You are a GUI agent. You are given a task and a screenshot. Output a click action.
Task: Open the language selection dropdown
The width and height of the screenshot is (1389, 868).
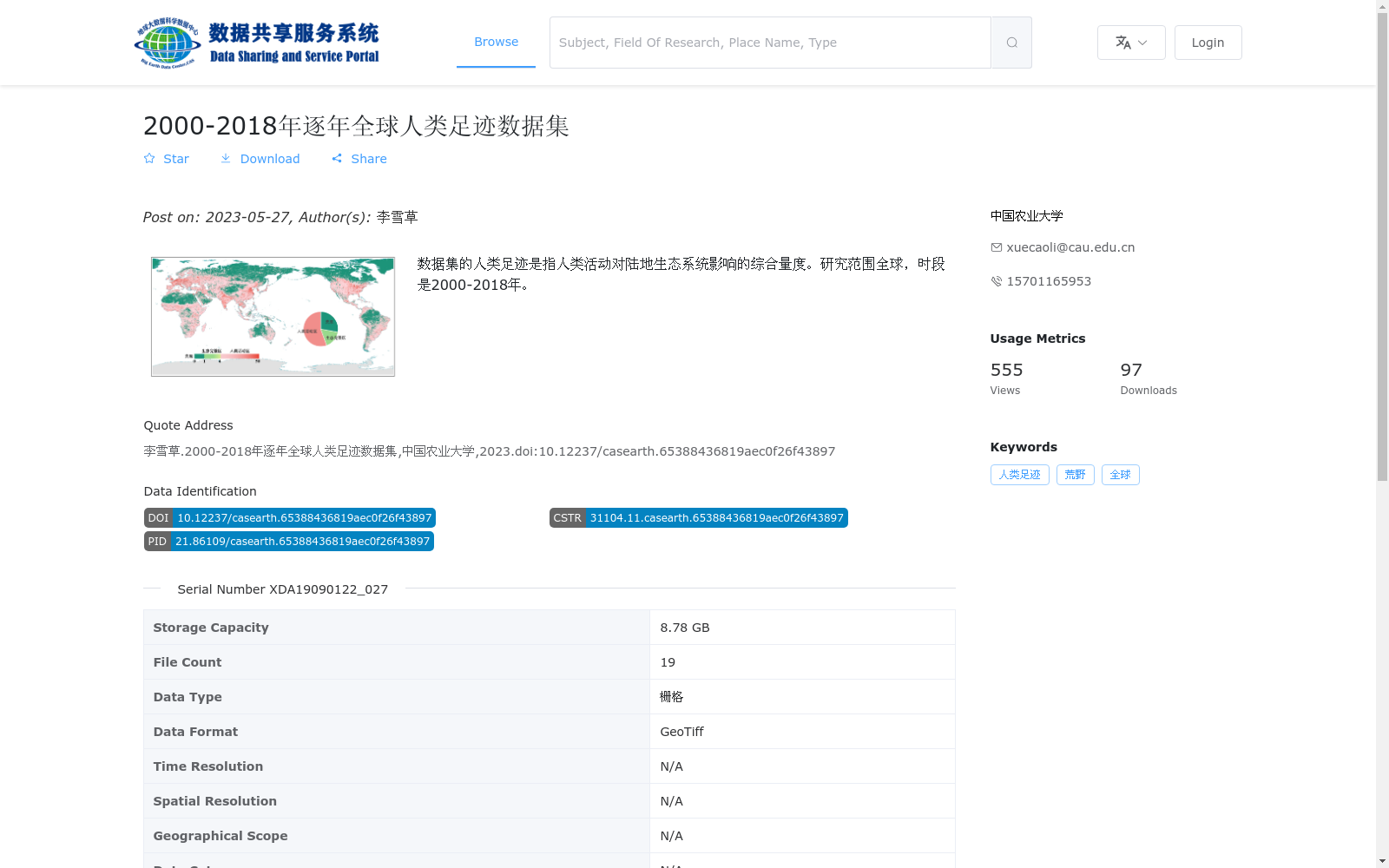1131,42
